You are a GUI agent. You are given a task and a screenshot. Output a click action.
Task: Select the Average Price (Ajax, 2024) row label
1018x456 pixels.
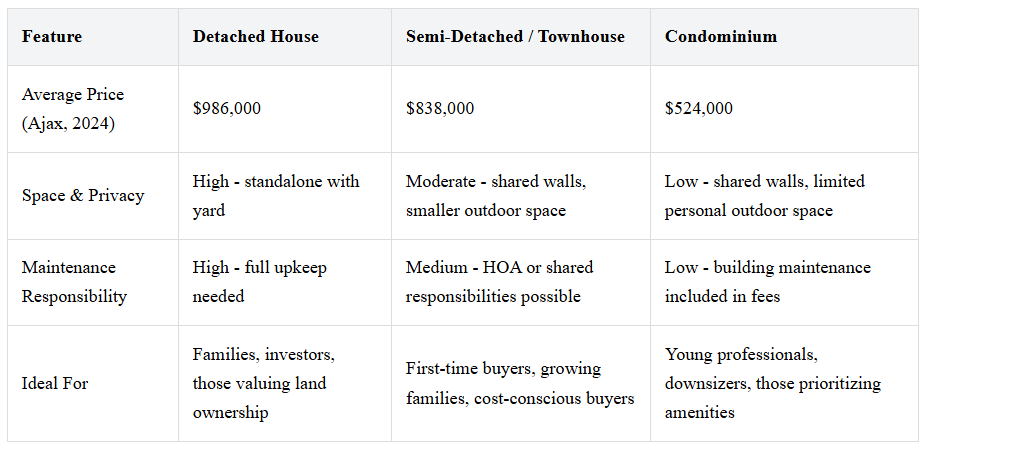tap(73, 108)
